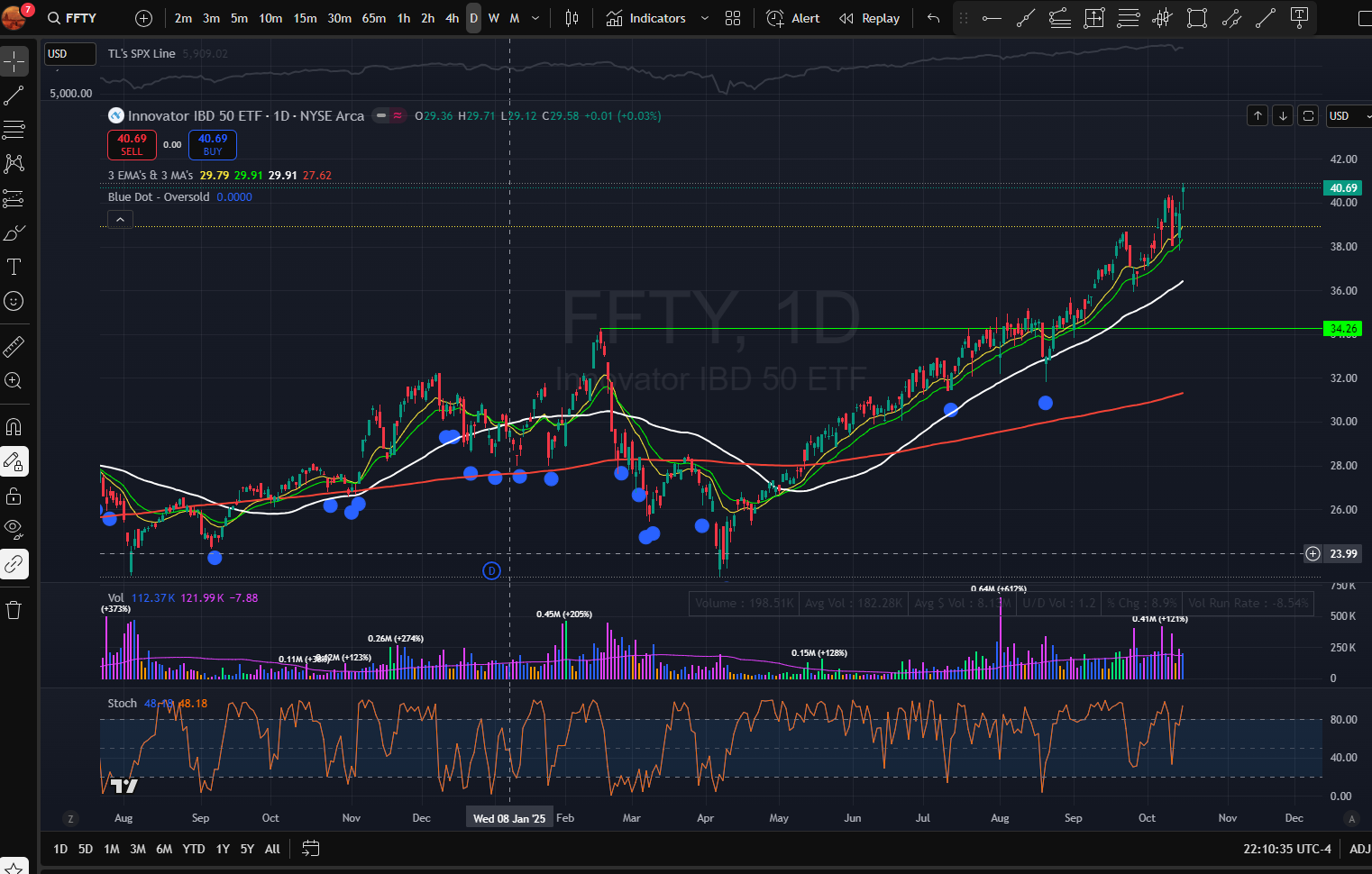The height and width of the screenshot is (874, 1372).
Task: Toggle Magnet mode
Action: tap(14, 427)
